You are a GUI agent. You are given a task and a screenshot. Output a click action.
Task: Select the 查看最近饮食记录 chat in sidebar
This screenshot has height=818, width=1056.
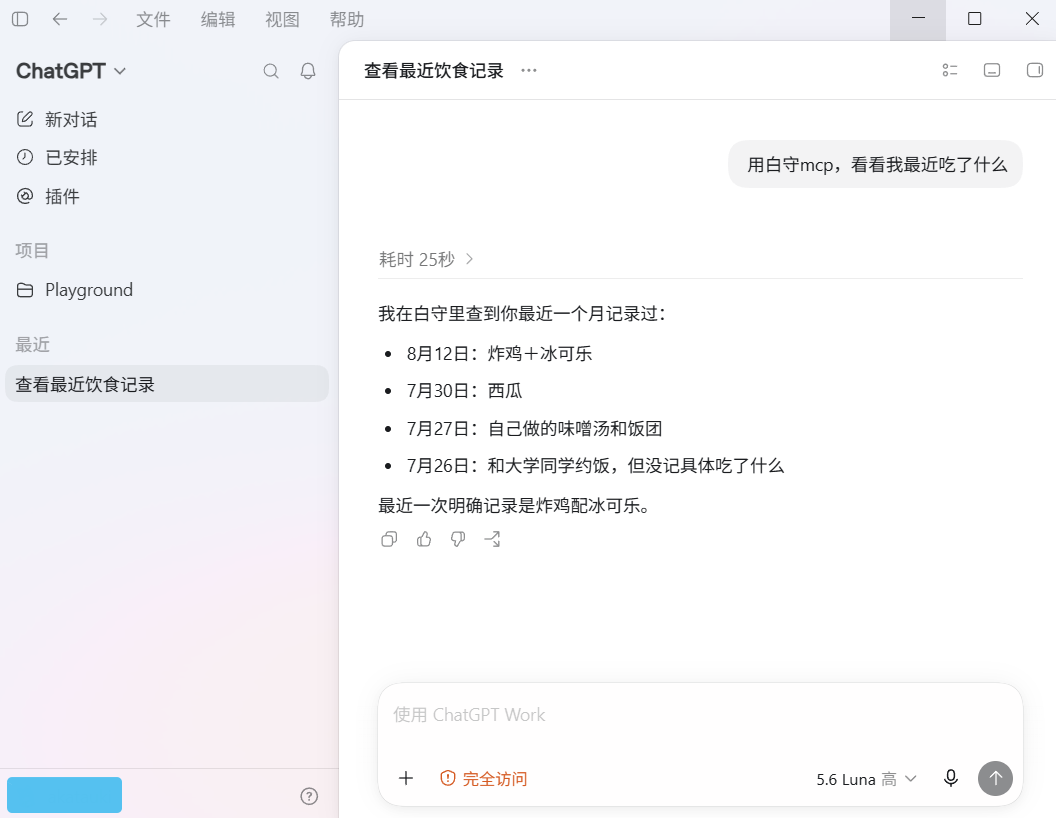(166, 384)
